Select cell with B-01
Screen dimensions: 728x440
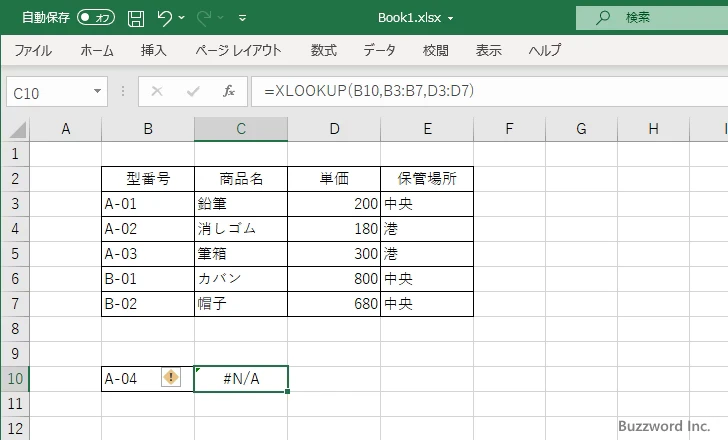pyautogui.click(x=148, y=279)
